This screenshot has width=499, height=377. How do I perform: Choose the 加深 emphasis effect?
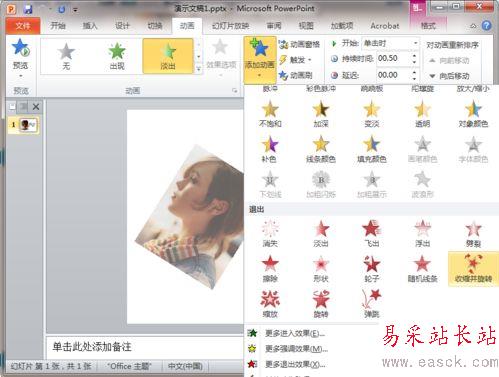tap(321, 114)
